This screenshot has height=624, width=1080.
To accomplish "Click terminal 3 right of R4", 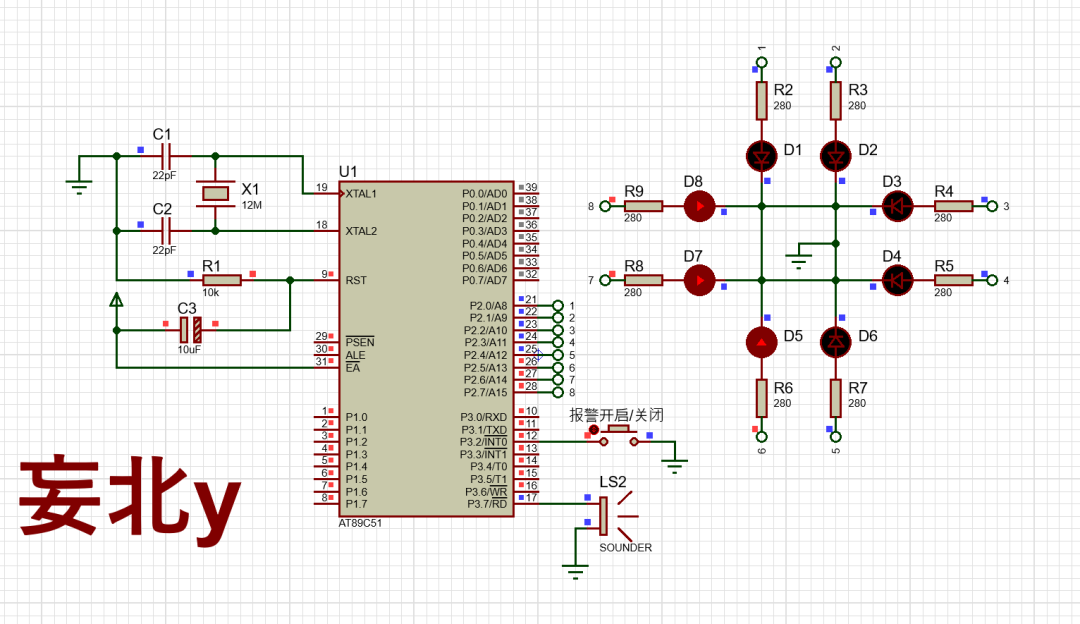I will pos(992,206).
